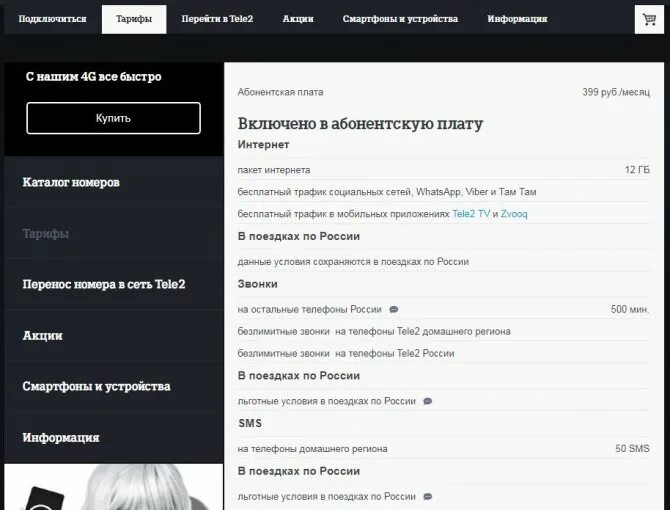Open the shopping cart icon

click(x=649, y=19)
